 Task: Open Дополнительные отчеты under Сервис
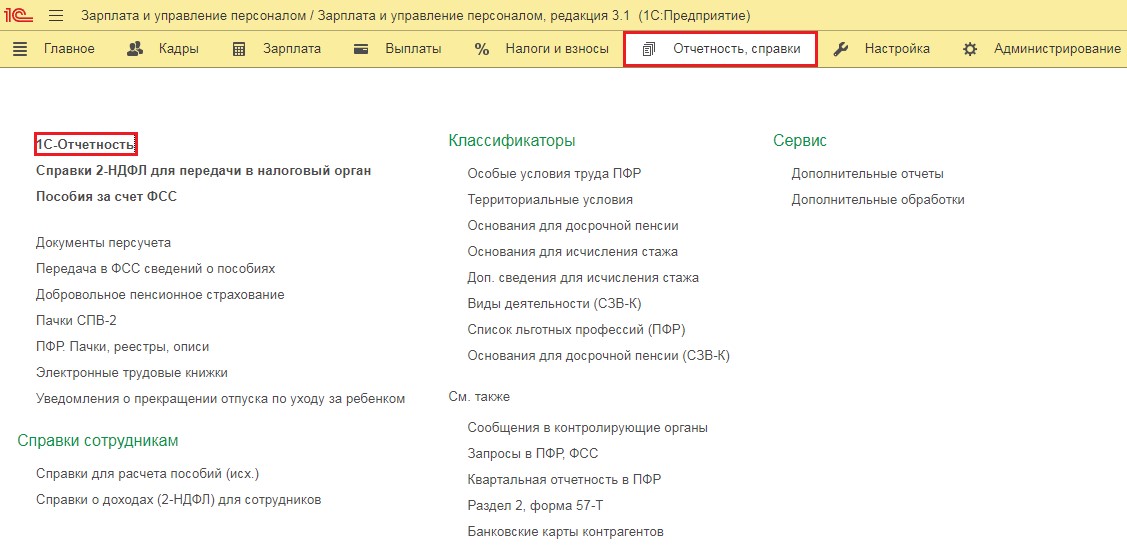868,173
